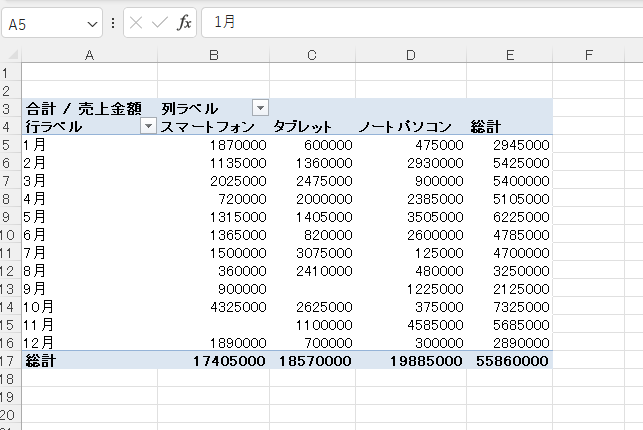The width and height of the screenshot is (643, 430).
Task: Click the 12月 row label cell
Action: coord(90,343)
